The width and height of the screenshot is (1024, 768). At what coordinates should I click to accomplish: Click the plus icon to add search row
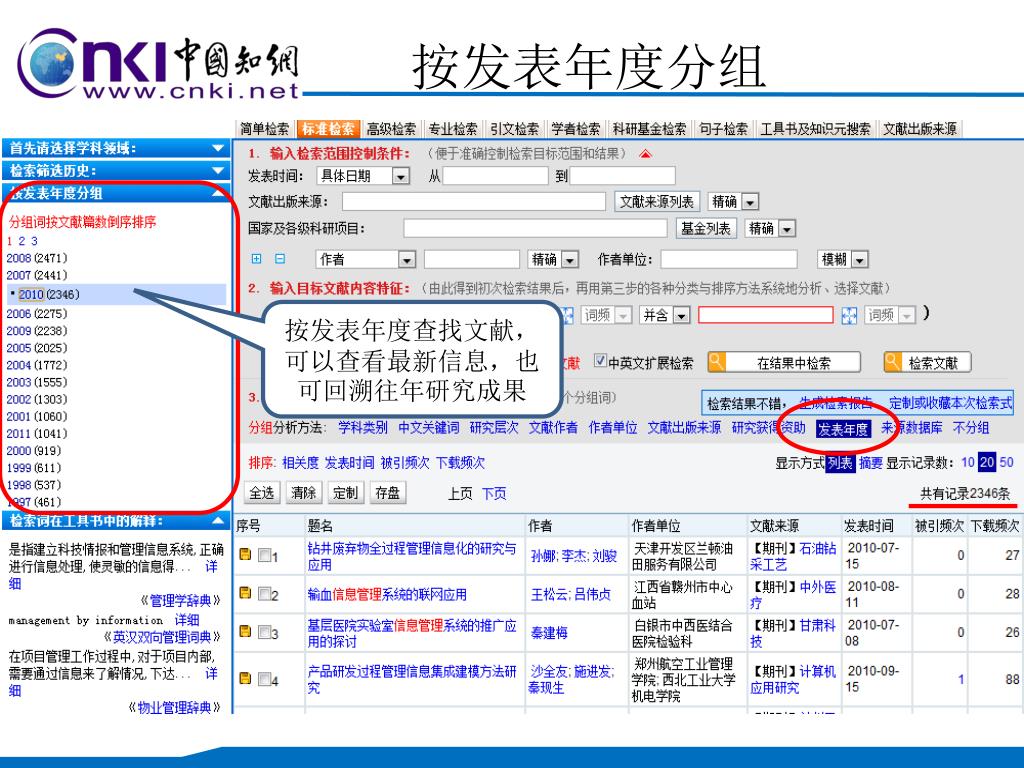(257, 259)
